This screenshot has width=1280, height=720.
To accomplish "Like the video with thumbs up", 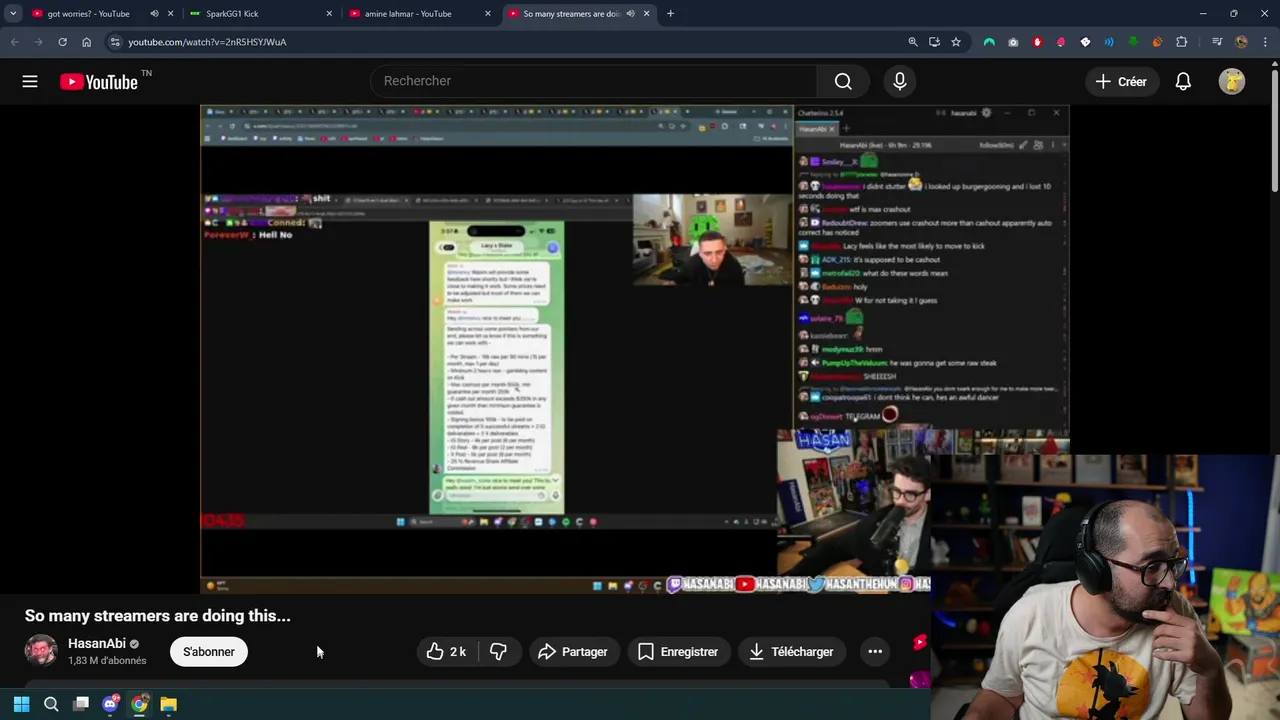I will pyautogui.click(x=446, y=652).
